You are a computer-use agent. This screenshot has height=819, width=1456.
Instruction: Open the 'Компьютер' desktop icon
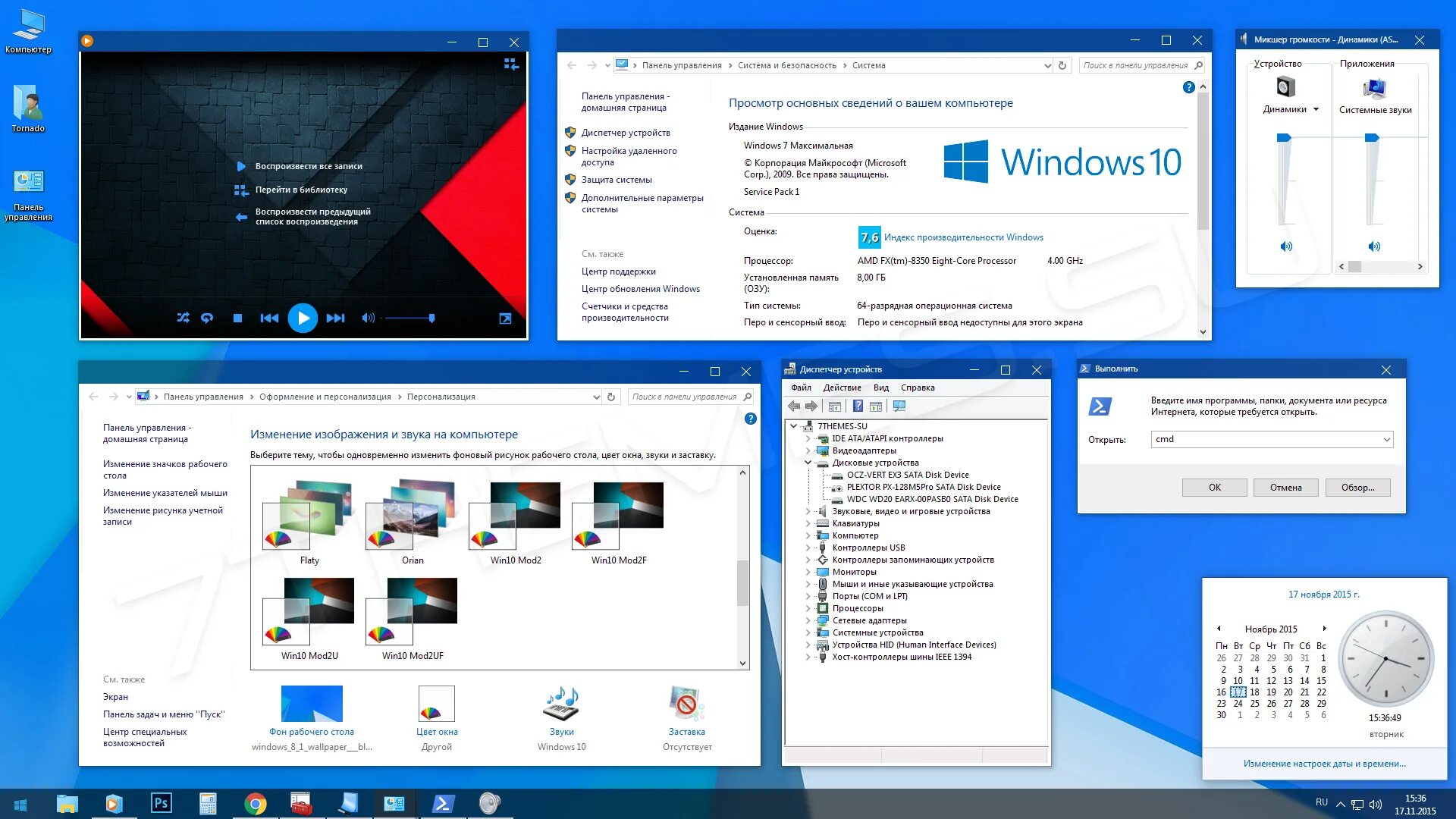pyautogui.click(x=28, y=32)
